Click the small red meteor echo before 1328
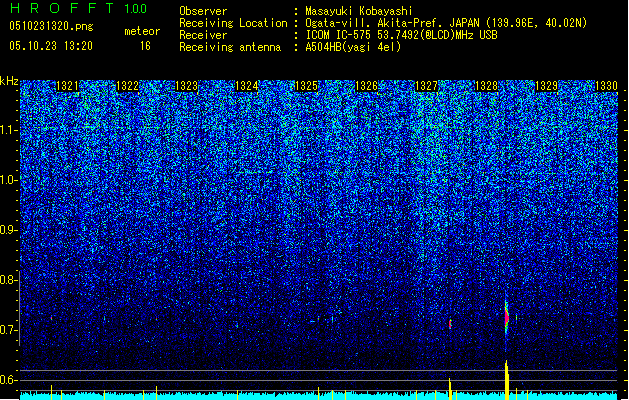Image resolution: width=629 pixels, height=400 pixels. click(x=450, y=323)
